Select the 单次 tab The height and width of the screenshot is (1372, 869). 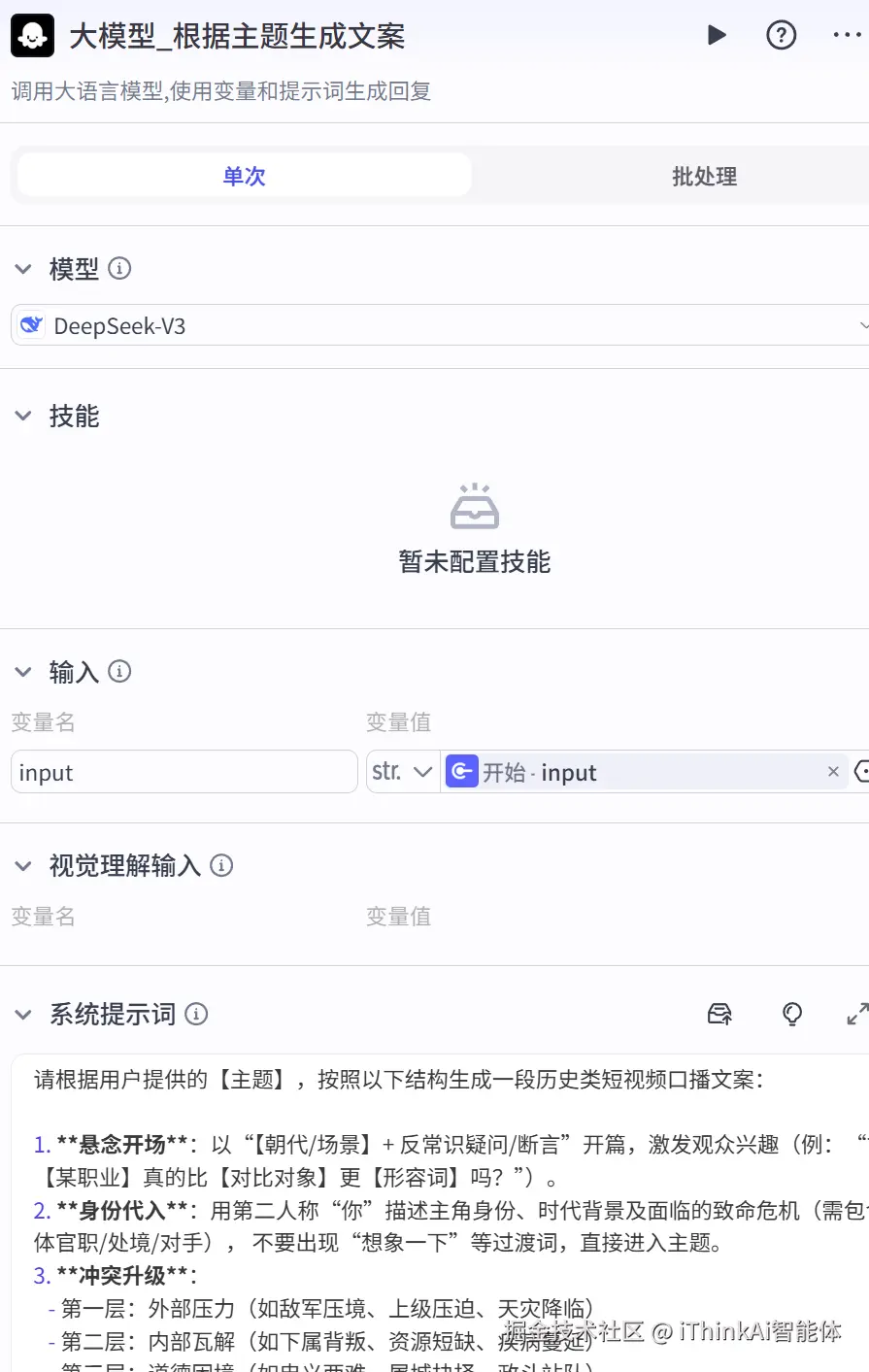(243, 178)
